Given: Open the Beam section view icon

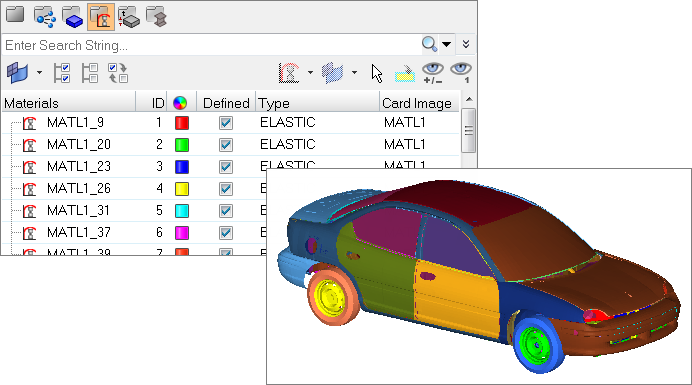Looking at the screenshot, I should [156, 17].
